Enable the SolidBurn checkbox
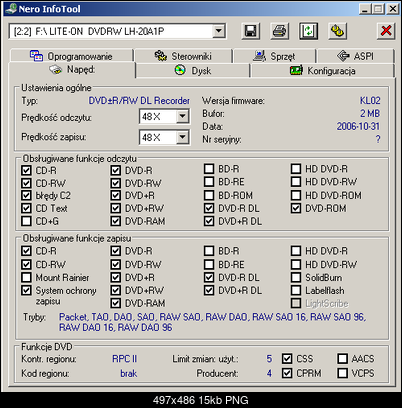 (296, 277)
